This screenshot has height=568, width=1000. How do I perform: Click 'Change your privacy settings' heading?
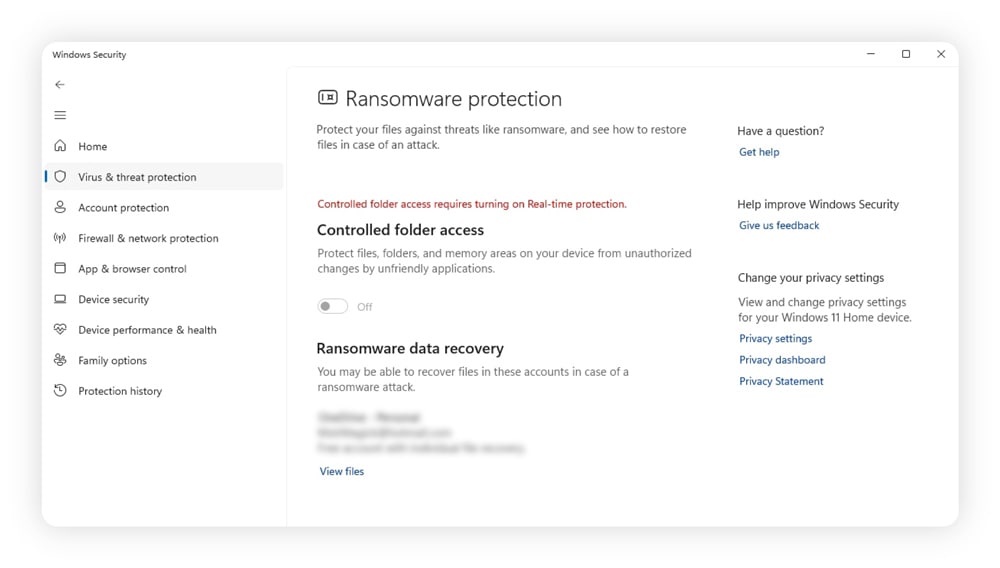(811, 277)
